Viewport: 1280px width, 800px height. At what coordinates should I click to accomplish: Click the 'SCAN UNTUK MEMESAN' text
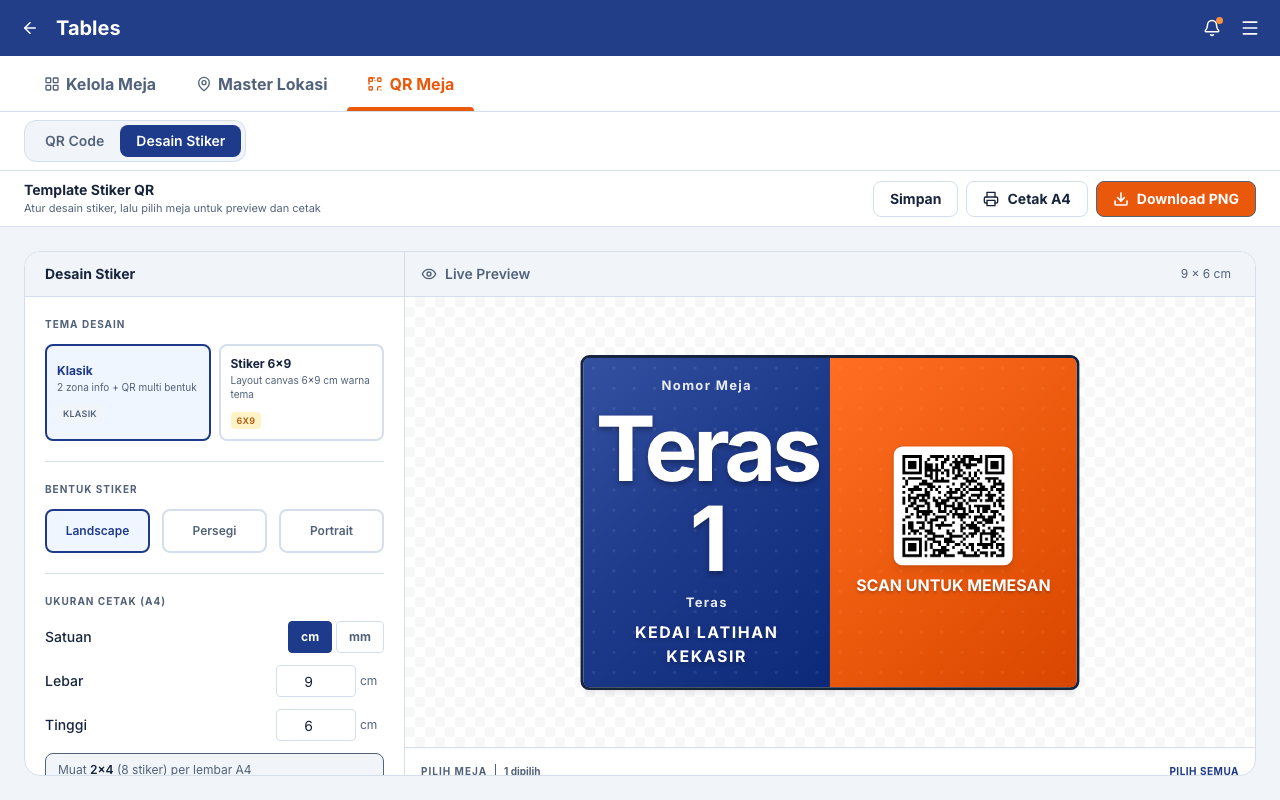953,586
